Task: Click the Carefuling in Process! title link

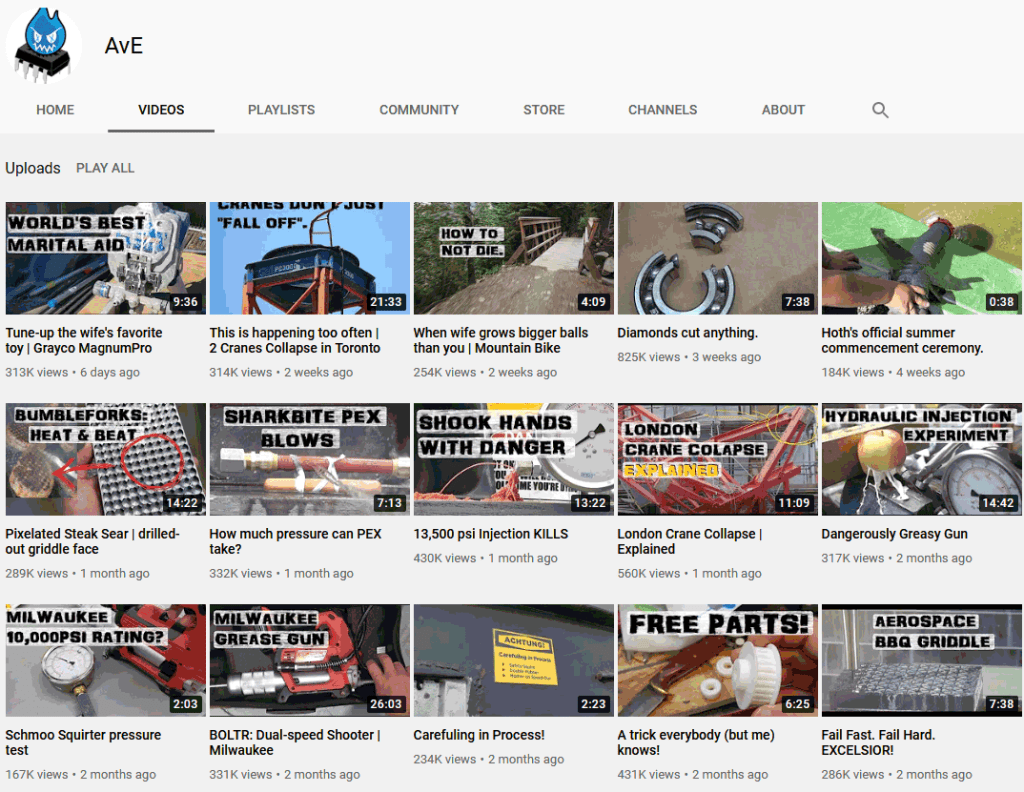Action: [479, 735]
